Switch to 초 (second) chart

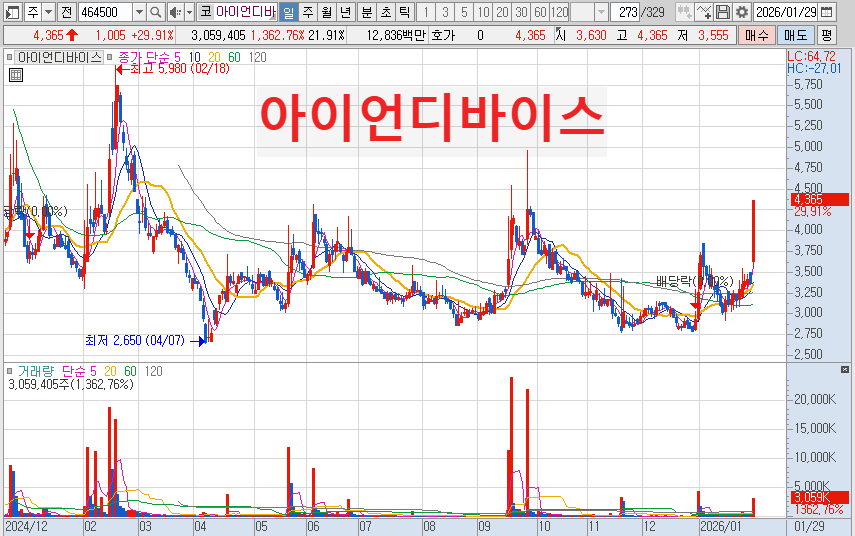click(x=386, y=11)
